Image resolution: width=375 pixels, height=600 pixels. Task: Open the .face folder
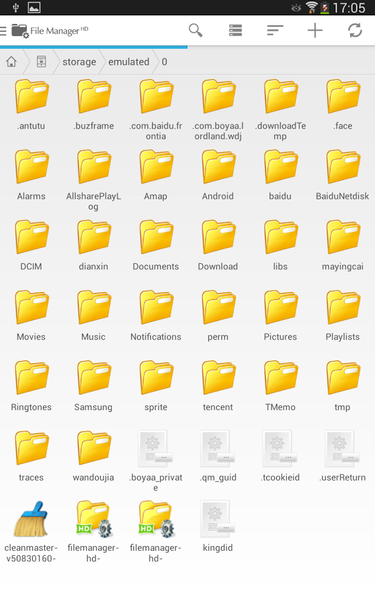pos(343,103)
